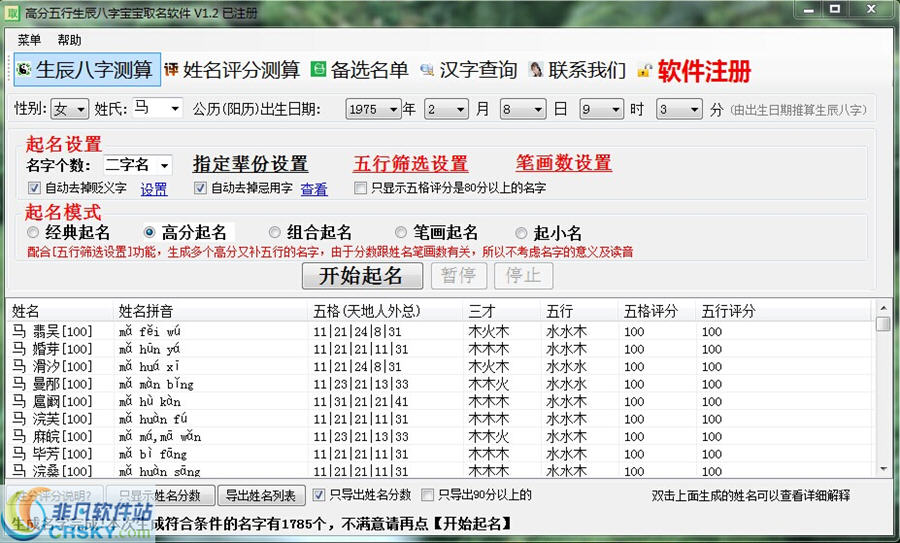The image size is (900, 543).
Task: Open the birth year dropdown showing 1975
Action: (393, 109)
